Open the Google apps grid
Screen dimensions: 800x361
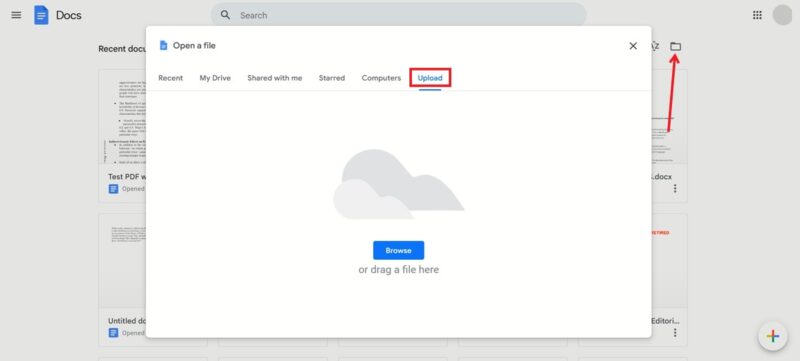[x=757, y=15]
